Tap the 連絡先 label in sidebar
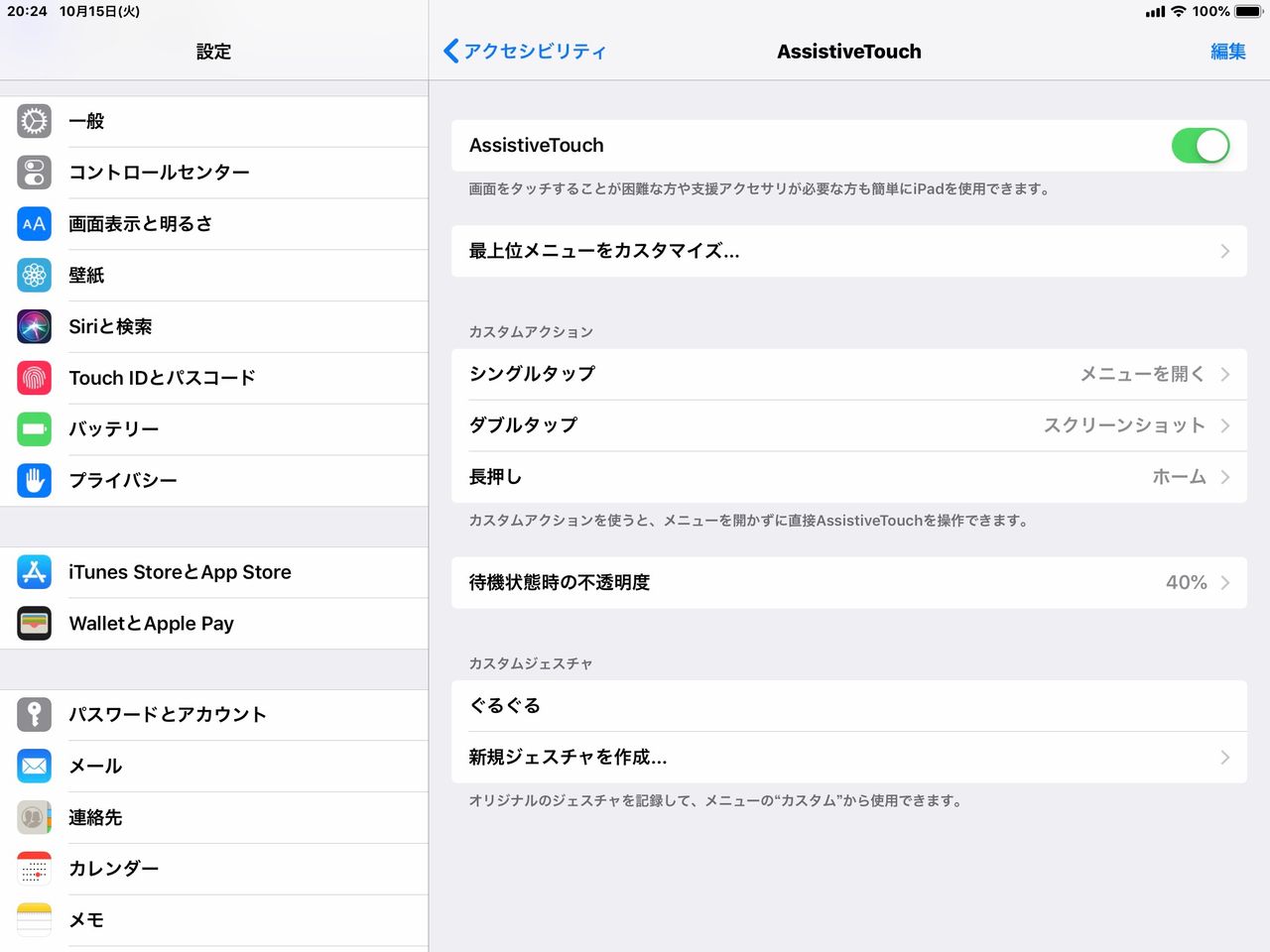The height and width of the screenshot is (952, 1270). (95, 817)
